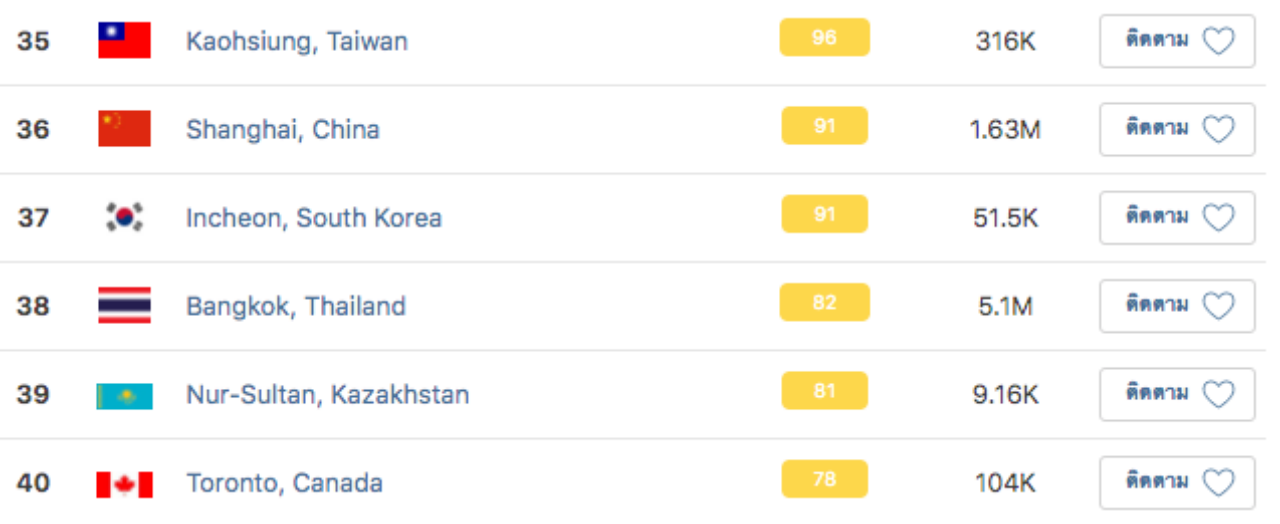The width and height of the screenshot is (1280, 524).
Task: Toggle follow for Toronto row
Action: [x=1177, y=482]
